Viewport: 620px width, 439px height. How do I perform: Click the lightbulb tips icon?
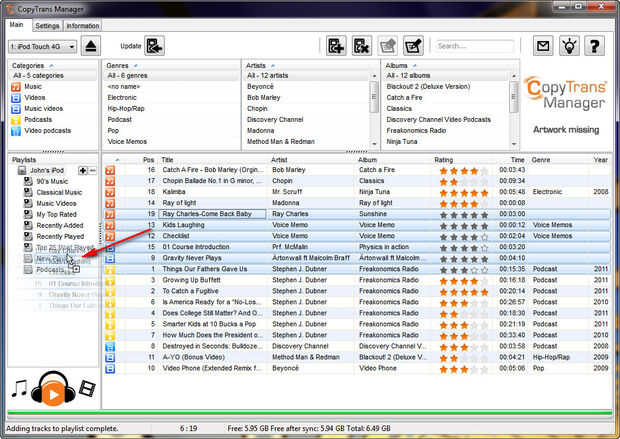pos(569,46)
